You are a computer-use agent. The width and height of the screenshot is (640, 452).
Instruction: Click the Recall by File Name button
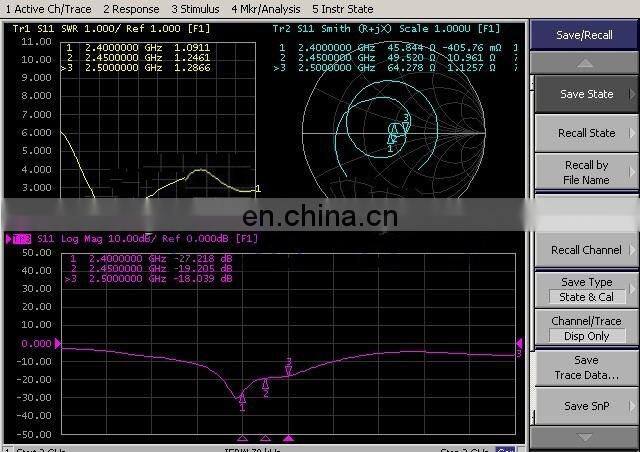pos(586,172)
